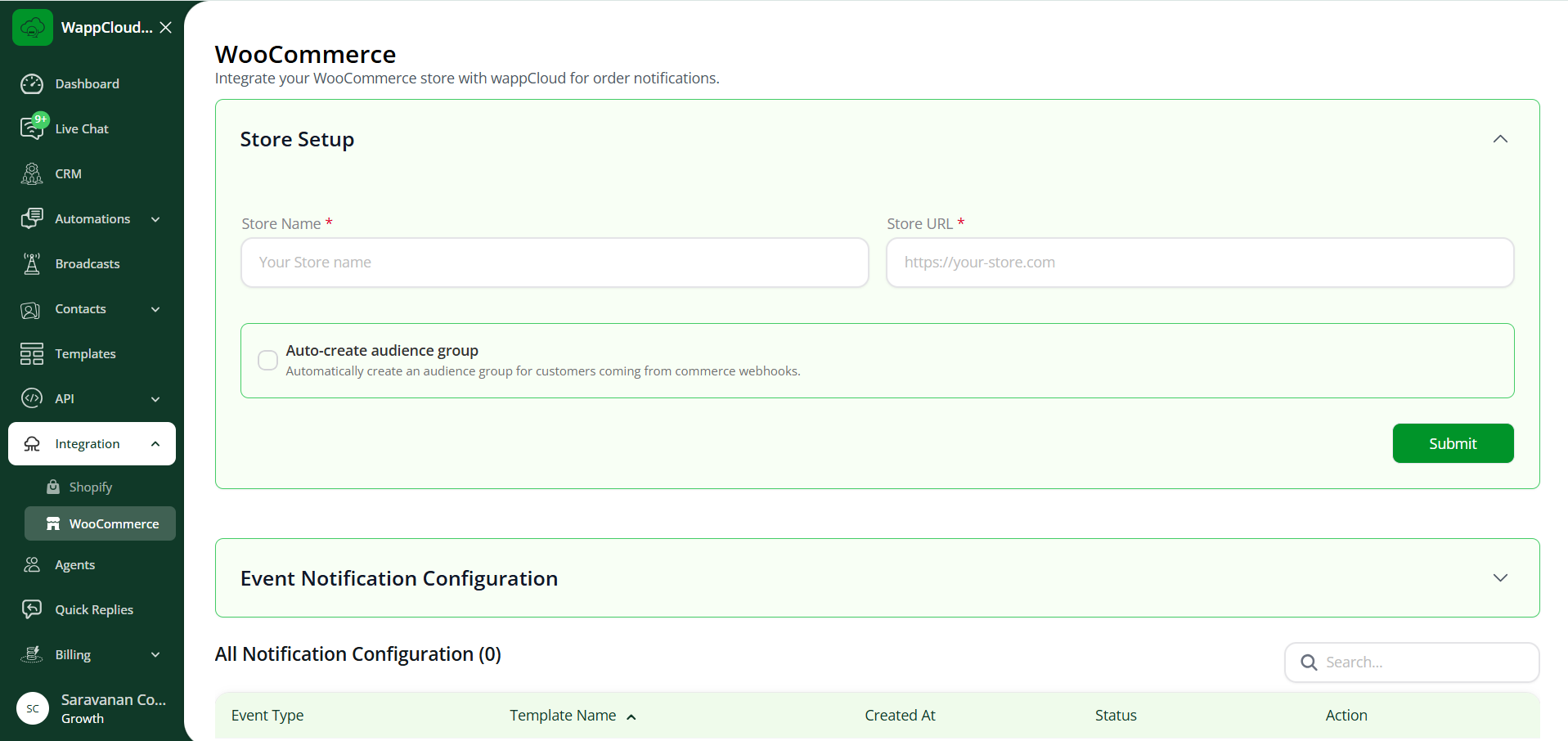The image size is (1568, 741).
Task: Click the Templates layout icon
Action: pyautogui.click(x=32, y=354)
